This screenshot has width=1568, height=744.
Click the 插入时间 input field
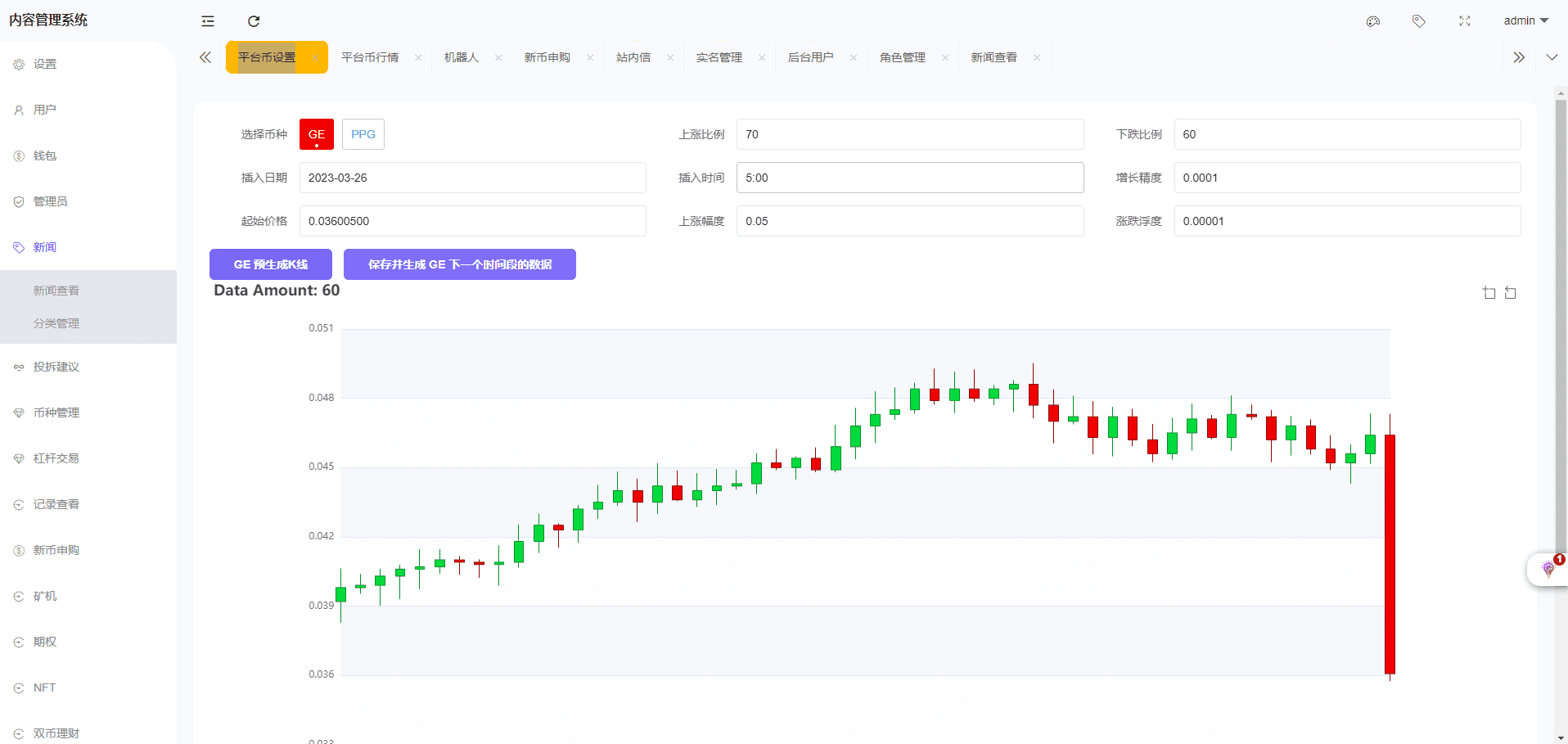pos(910,178)
